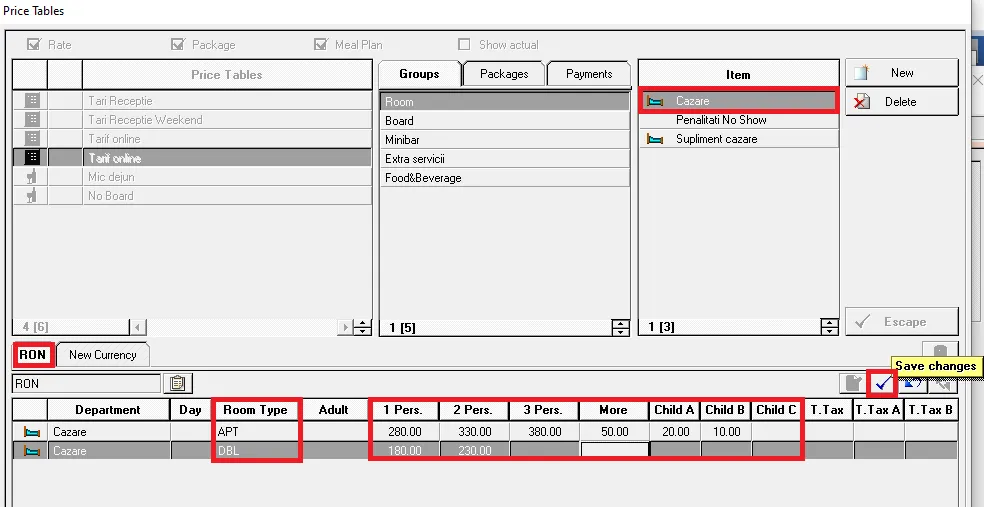This screenshot has width=984, height=507.
Task: Click the right scroll arrow under Price Tables
Action: [345, 327]
